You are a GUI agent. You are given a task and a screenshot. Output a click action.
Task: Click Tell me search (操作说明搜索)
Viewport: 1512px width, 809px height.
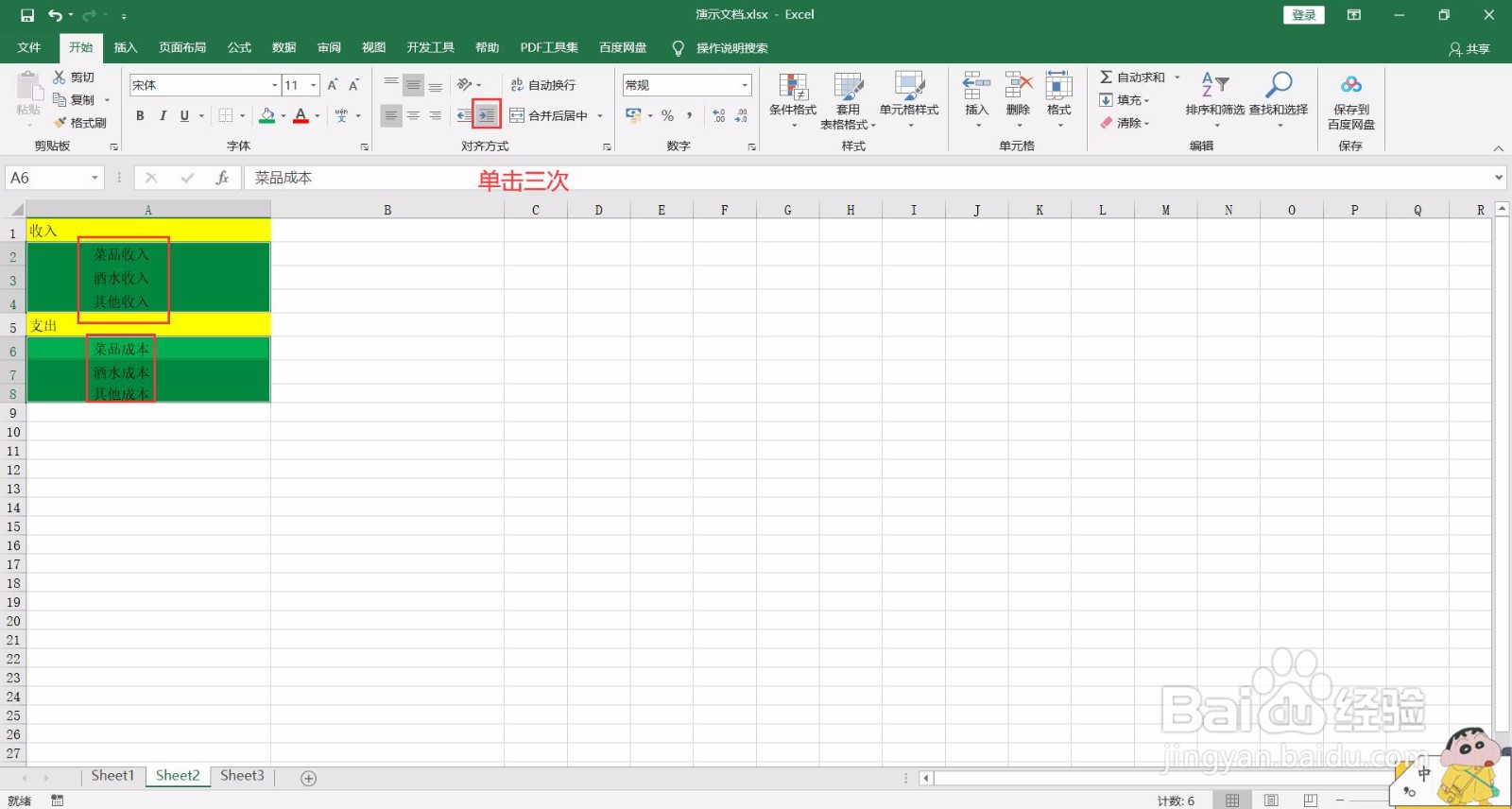[x=731, y=48]
